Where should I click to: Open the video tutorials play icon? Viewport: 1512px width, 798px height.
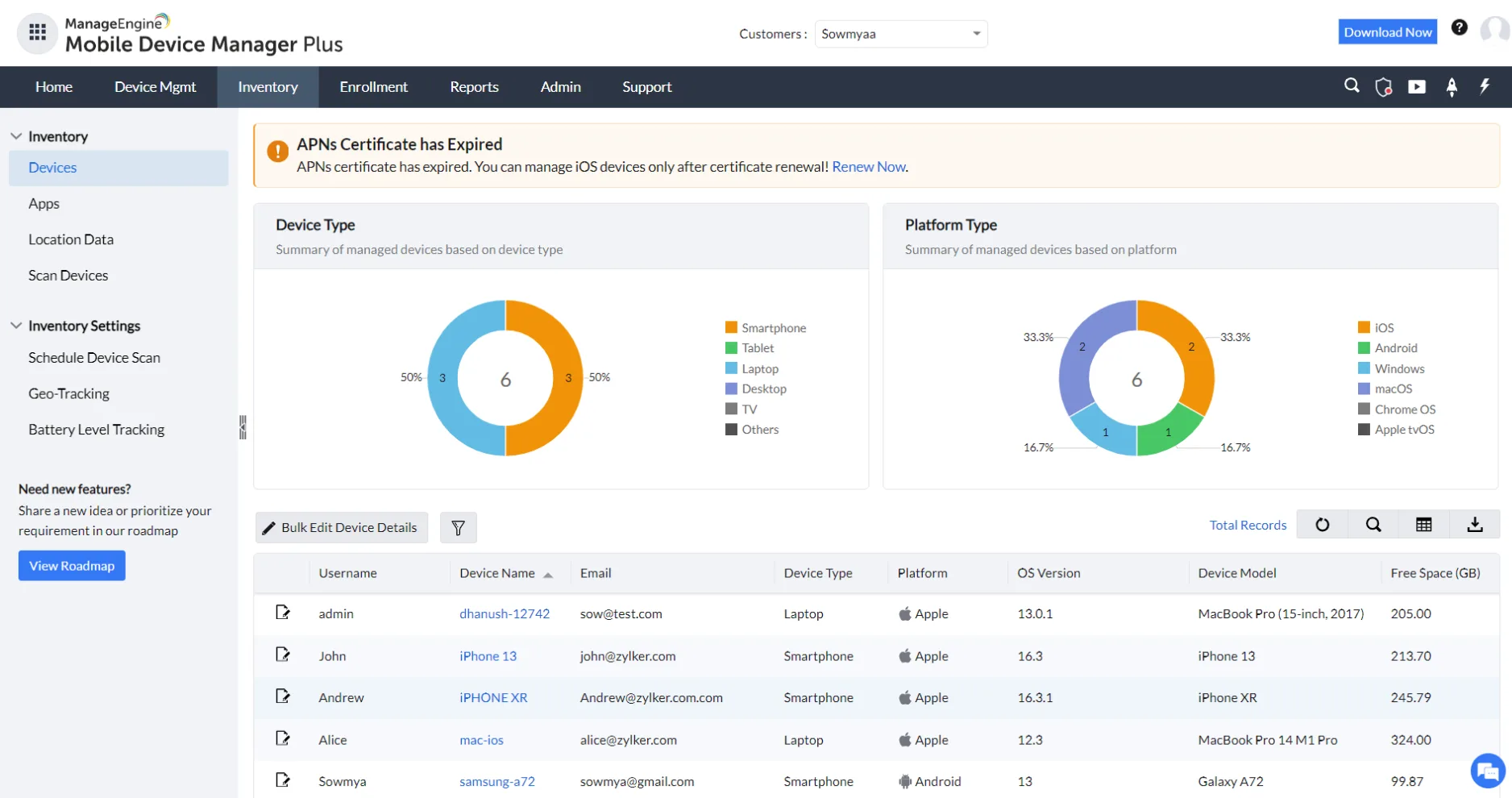click(x=1417, y=87)
